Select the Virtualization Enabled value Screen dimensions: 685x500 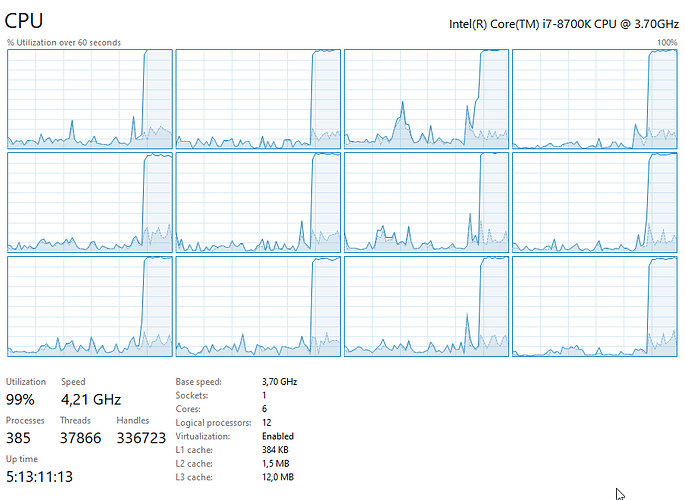(278, 436)
